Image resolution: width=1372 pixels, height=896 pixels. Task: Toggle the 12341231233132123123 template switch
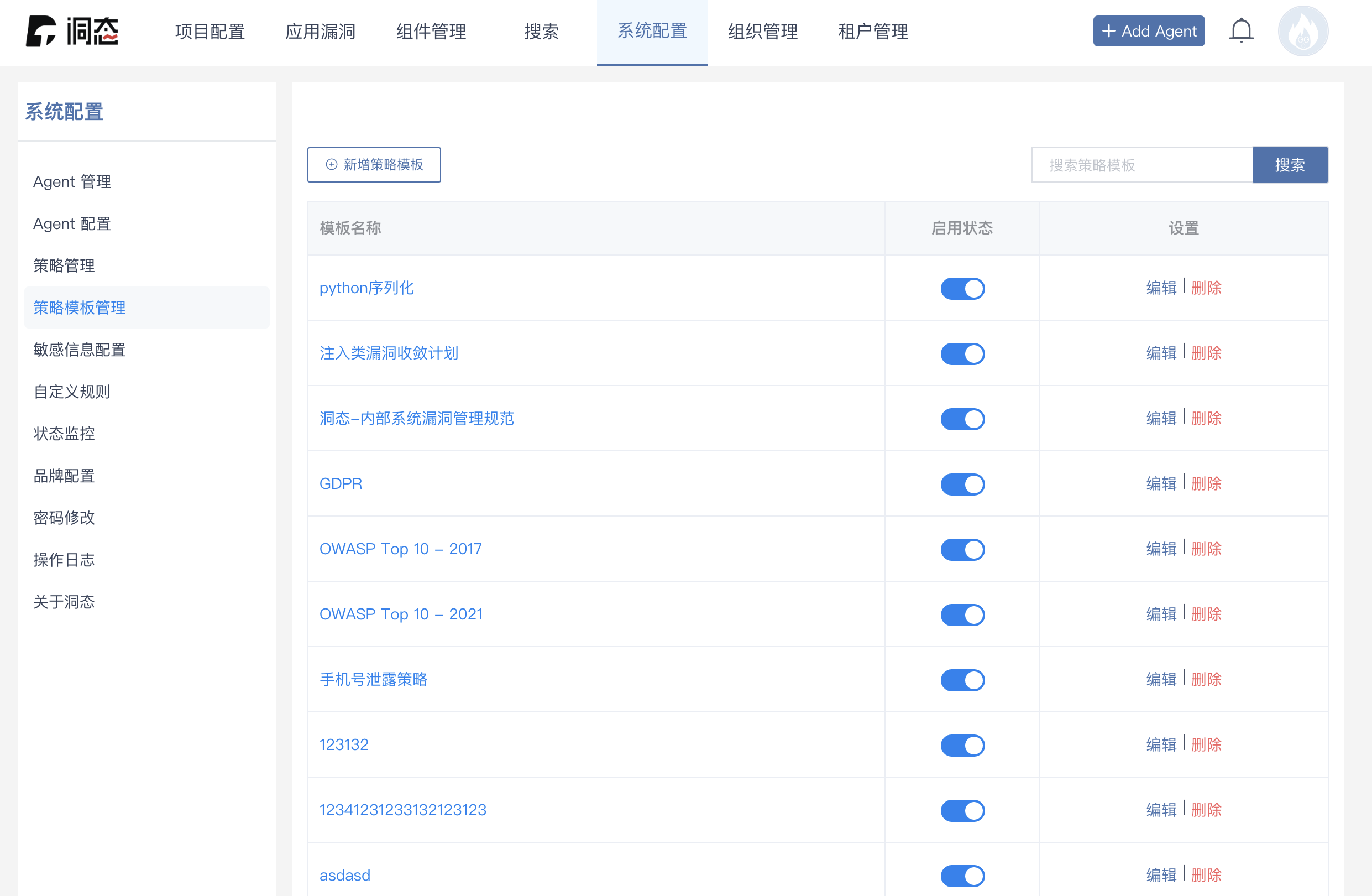[x=962, y=810]
